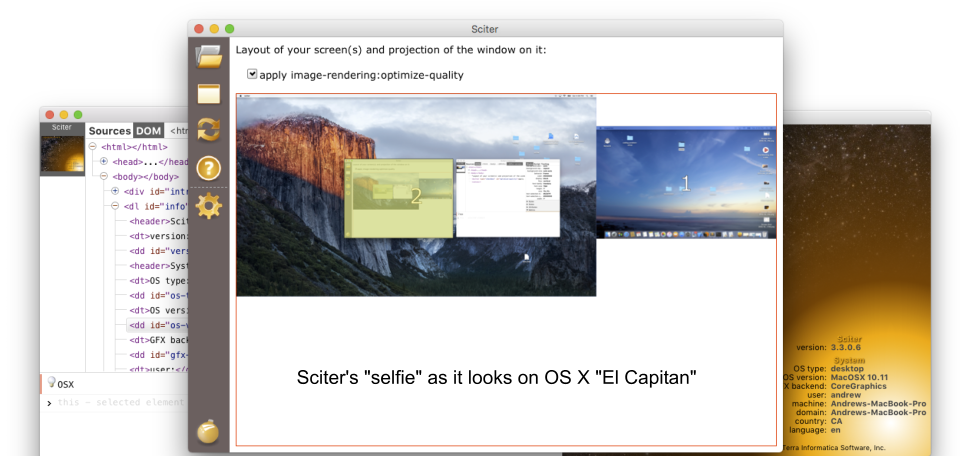Switch to Sources tab in inspector

(110, 131)
